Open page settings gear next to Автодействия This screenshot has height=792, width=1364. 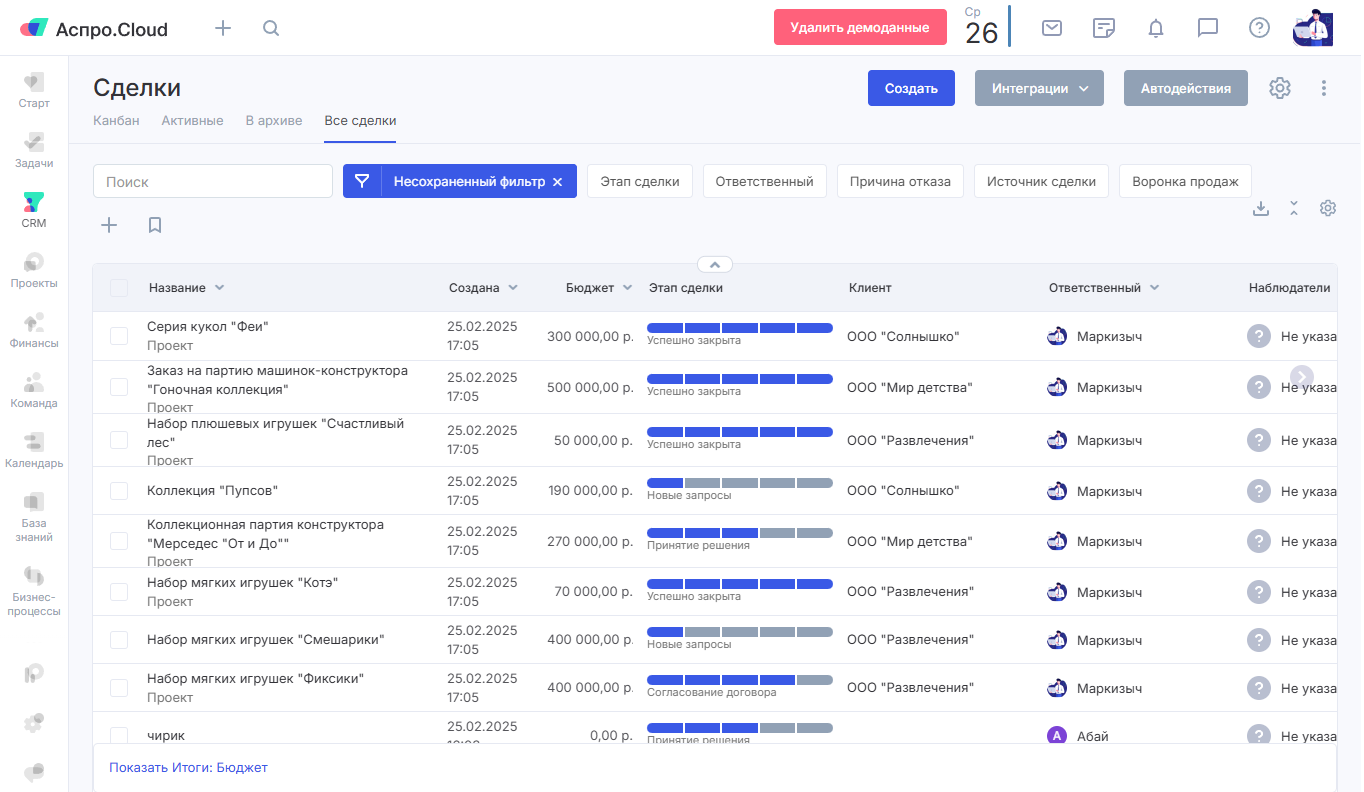pos(1280,88)
